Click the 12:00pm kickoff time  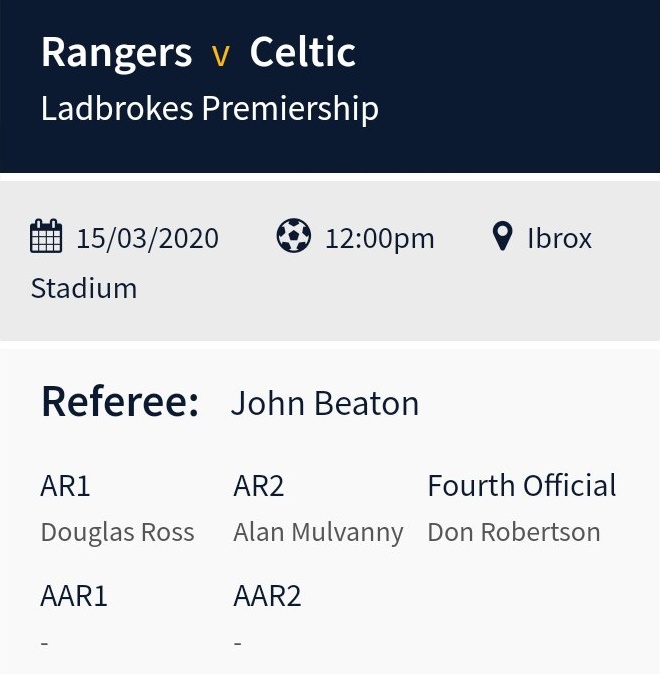pos(380,239)
